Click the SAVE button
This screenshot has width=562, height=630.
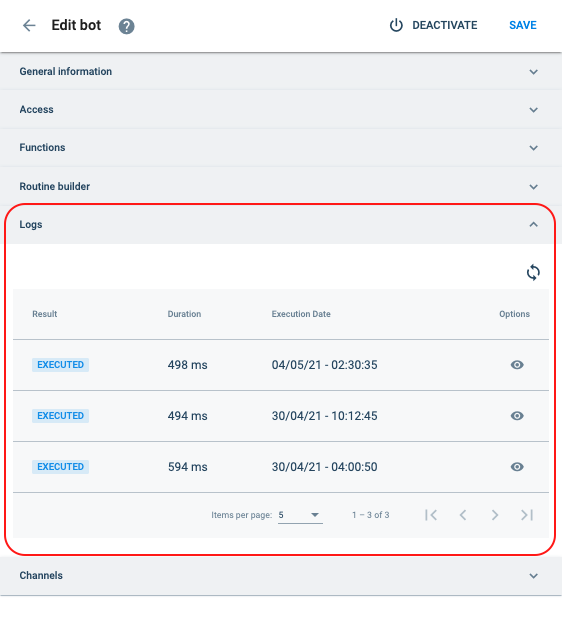coord(523,25)
